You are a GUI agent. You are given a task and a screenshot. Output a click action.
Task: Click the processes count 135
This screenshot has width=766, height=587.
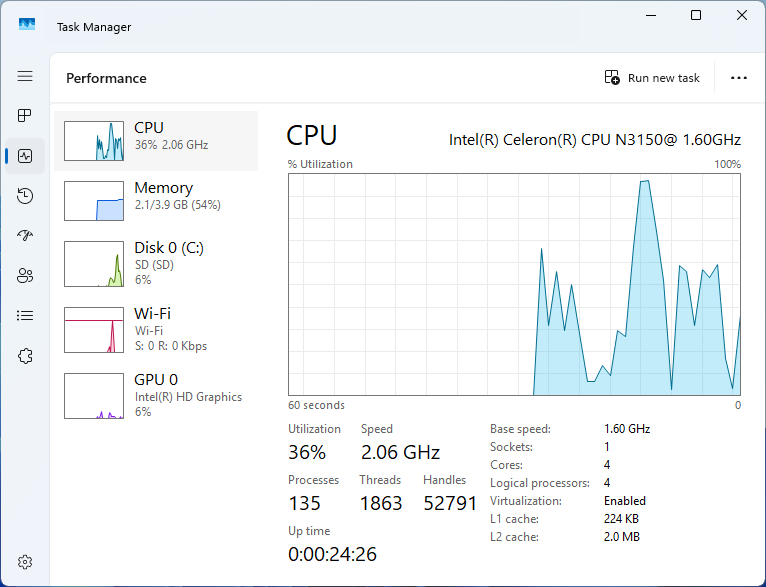coord(304,503)
